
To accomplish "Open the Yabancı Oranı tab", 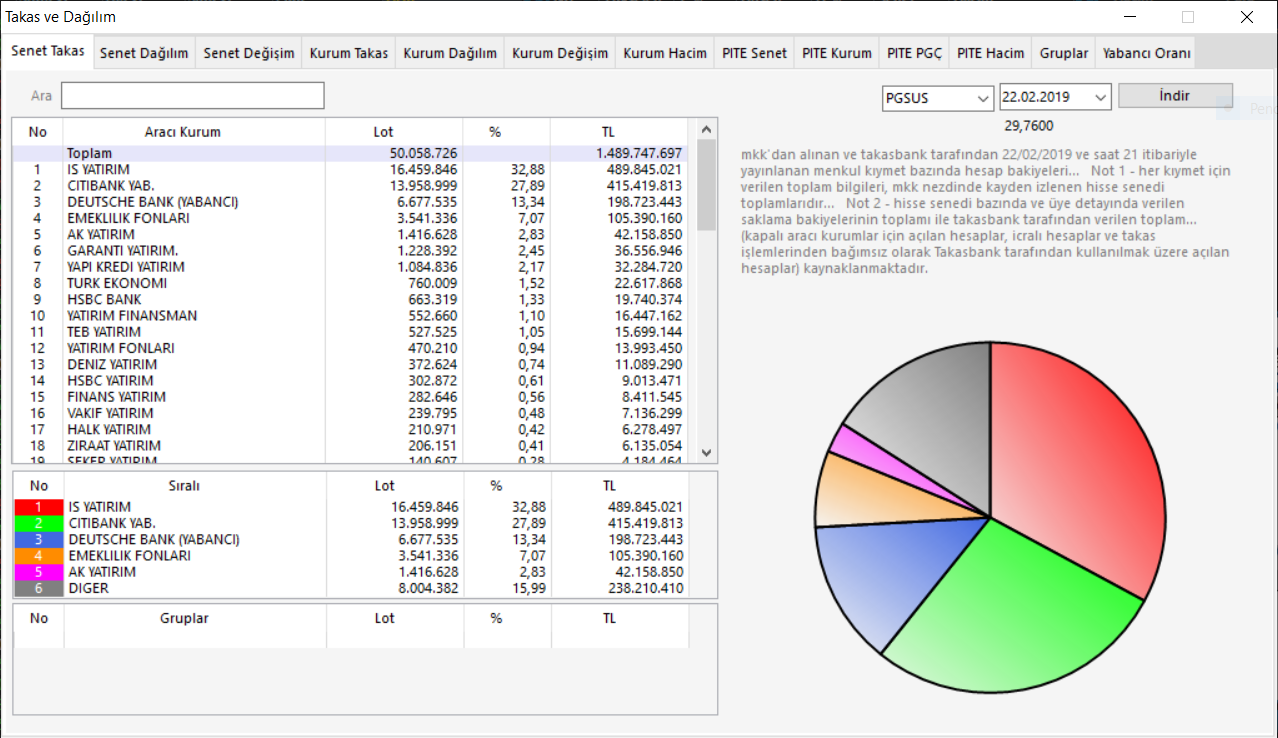I will 1147,53.
